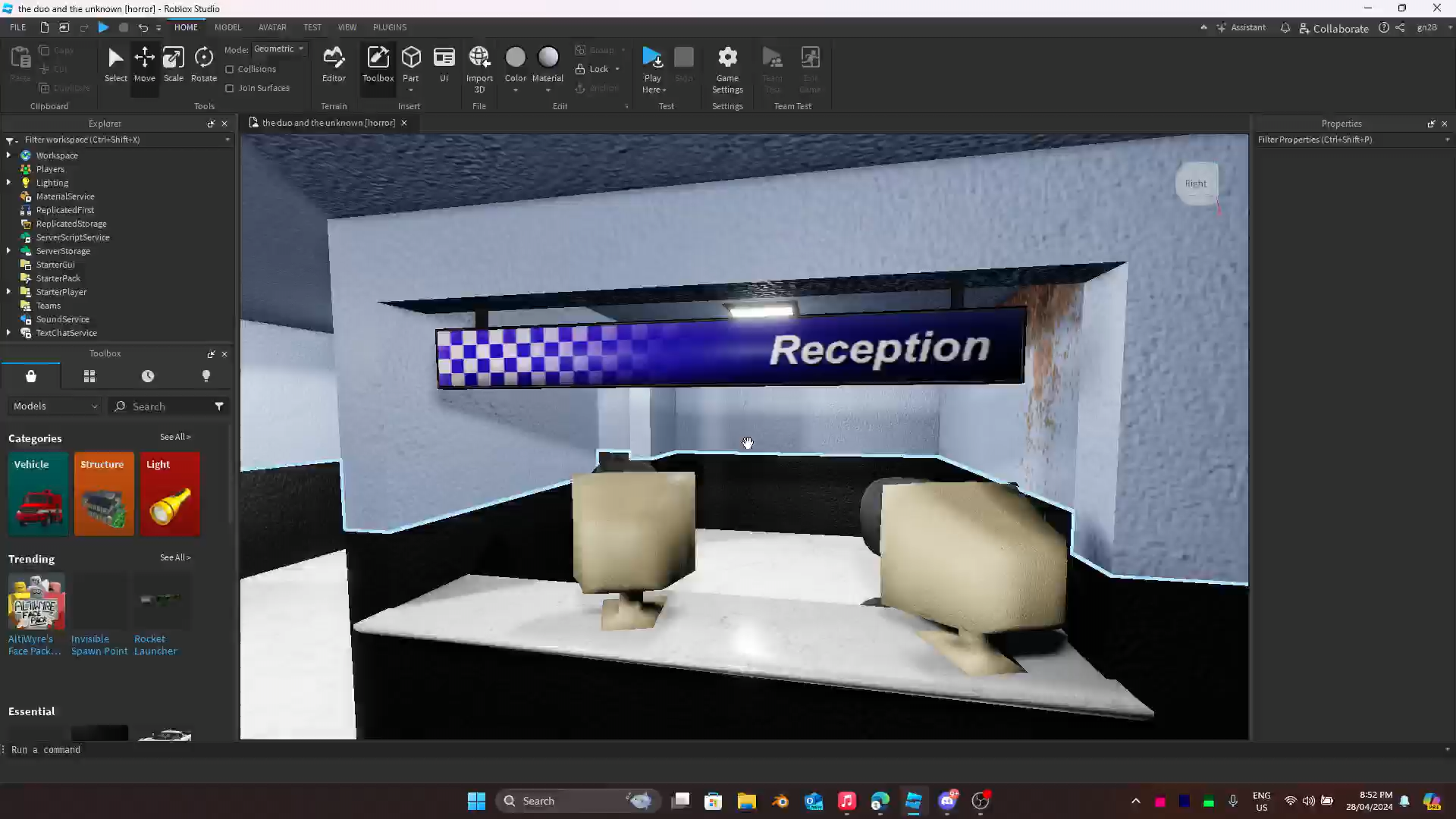This screenshot has height=819, width=1456.
Task: Open the PLUGINS ribbon tab
Action: (390, 27)
